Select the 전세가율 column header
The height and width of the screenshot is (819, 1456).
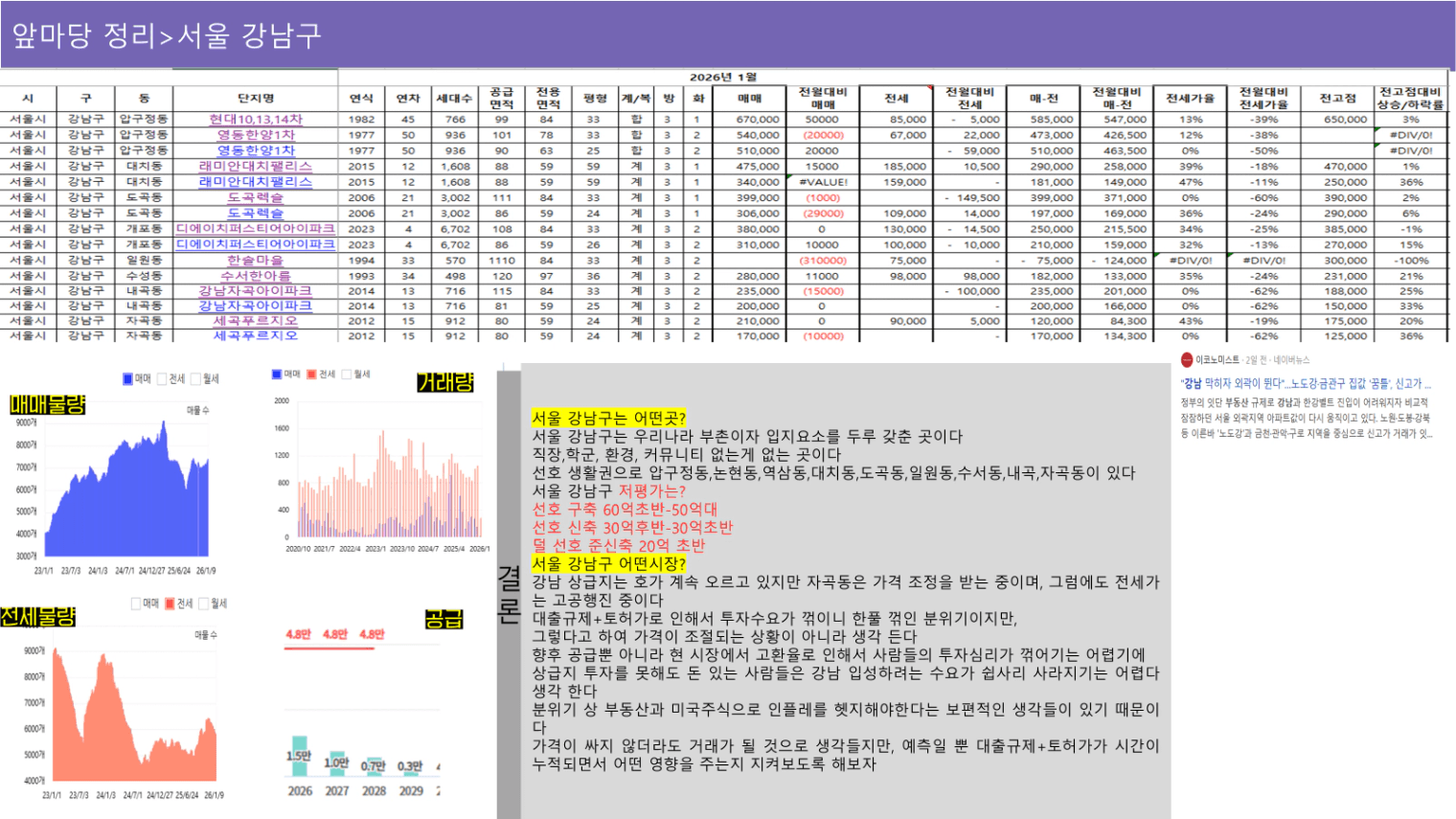pos(1190,99)
